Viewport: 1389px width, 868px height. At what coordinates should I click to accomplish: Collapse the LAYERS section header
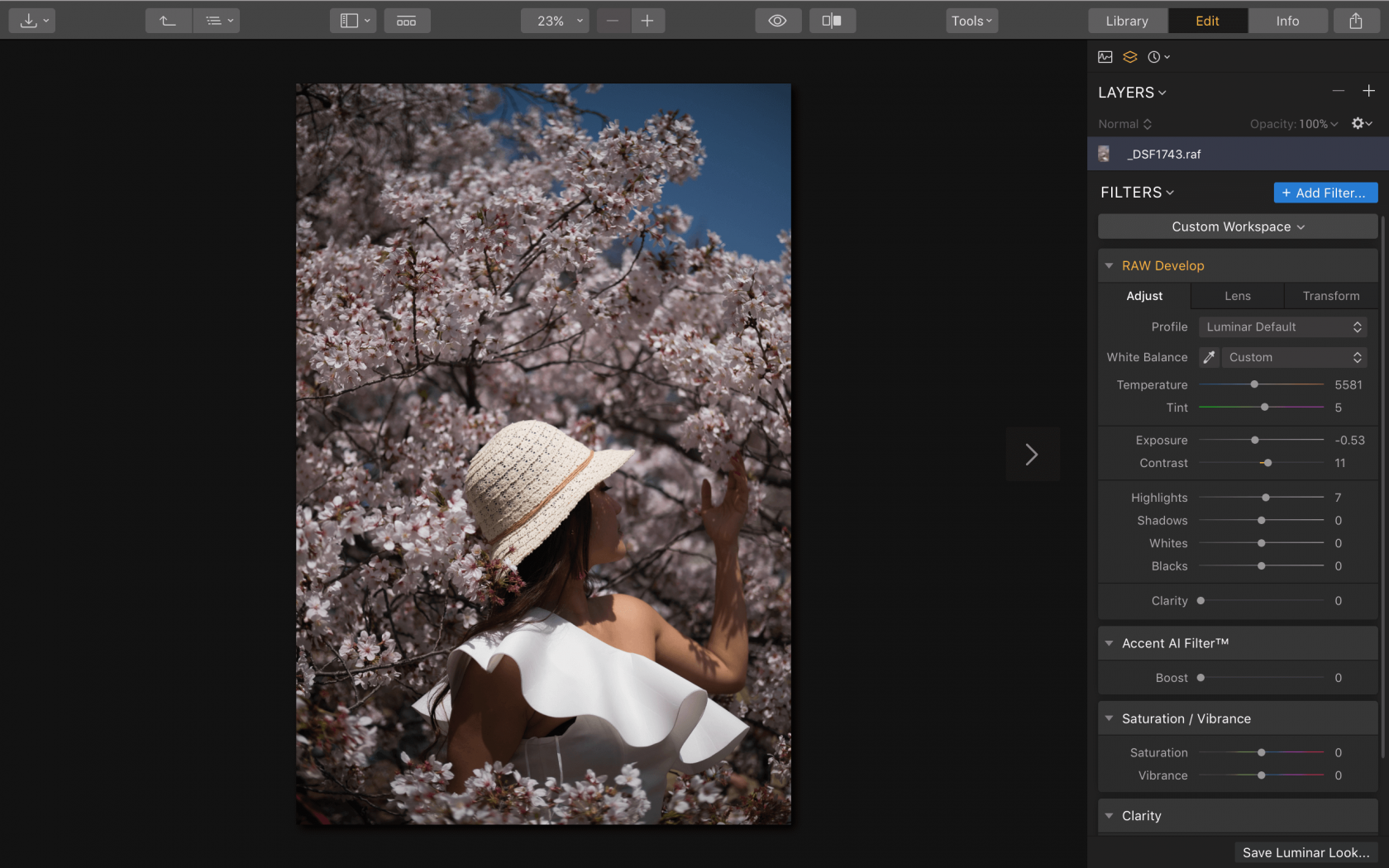(1132, 93)
